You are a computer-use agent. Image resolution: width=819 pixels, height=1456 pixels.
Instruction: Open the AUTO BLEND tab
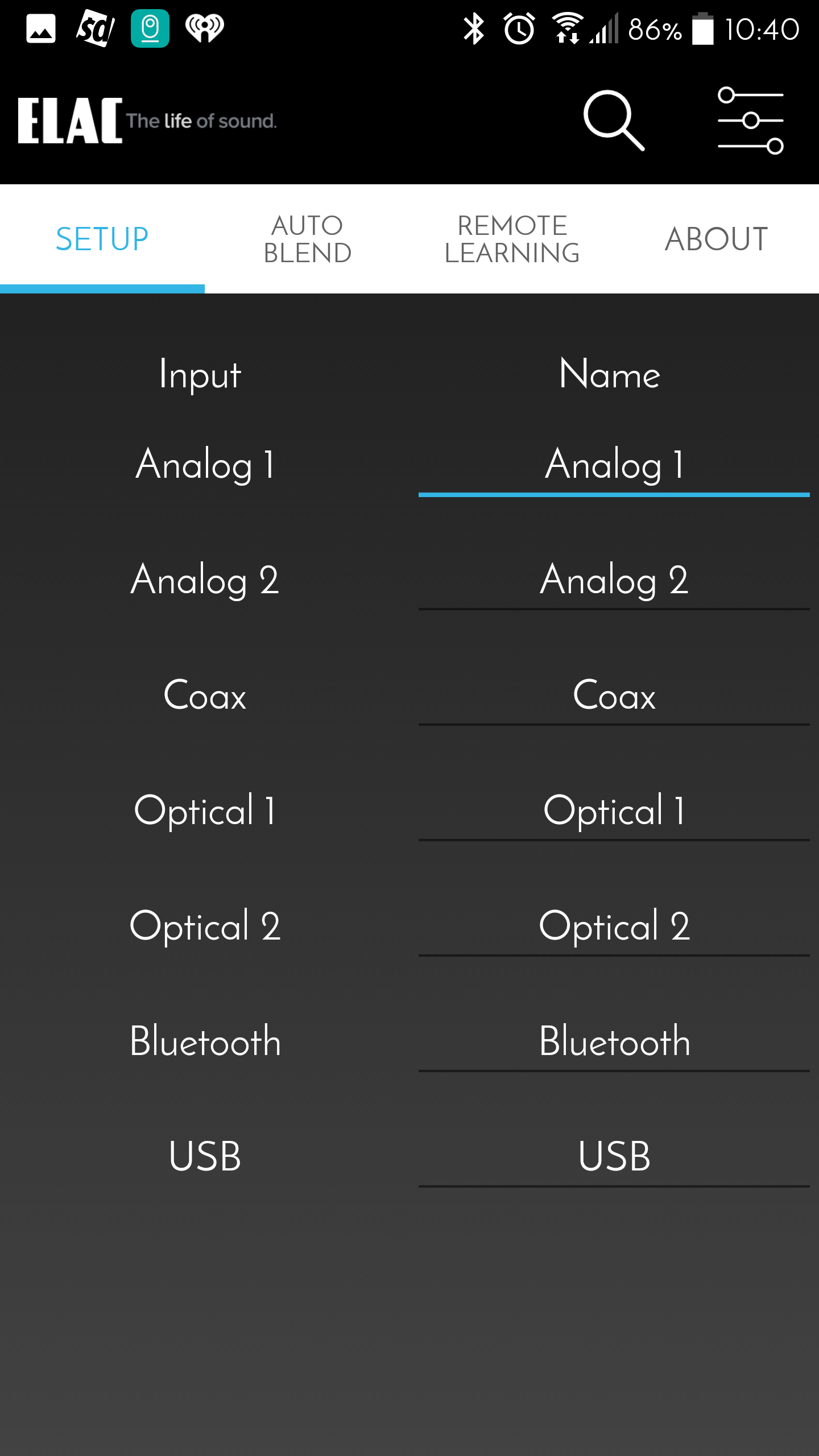pos(307,239)
